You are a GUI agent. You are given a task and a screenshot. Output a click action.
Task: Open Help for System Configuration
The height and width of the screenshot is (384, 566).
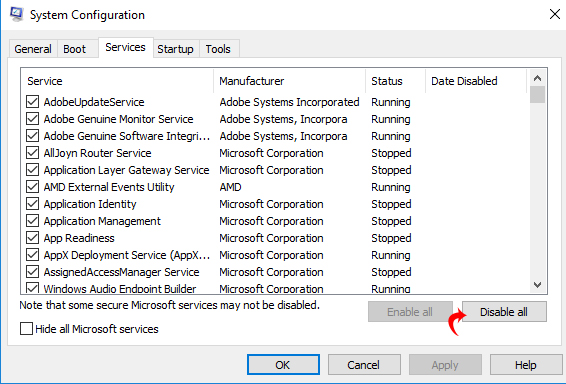click(x=526, y=365)
